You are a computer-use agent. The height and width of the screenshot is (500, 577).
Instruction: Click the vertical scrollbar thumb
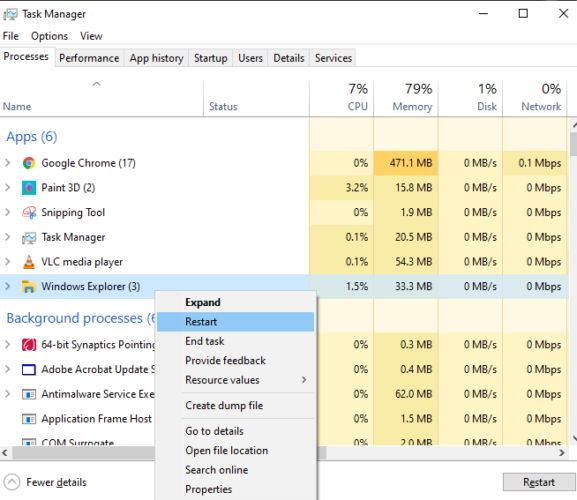(x=573, y=144)
